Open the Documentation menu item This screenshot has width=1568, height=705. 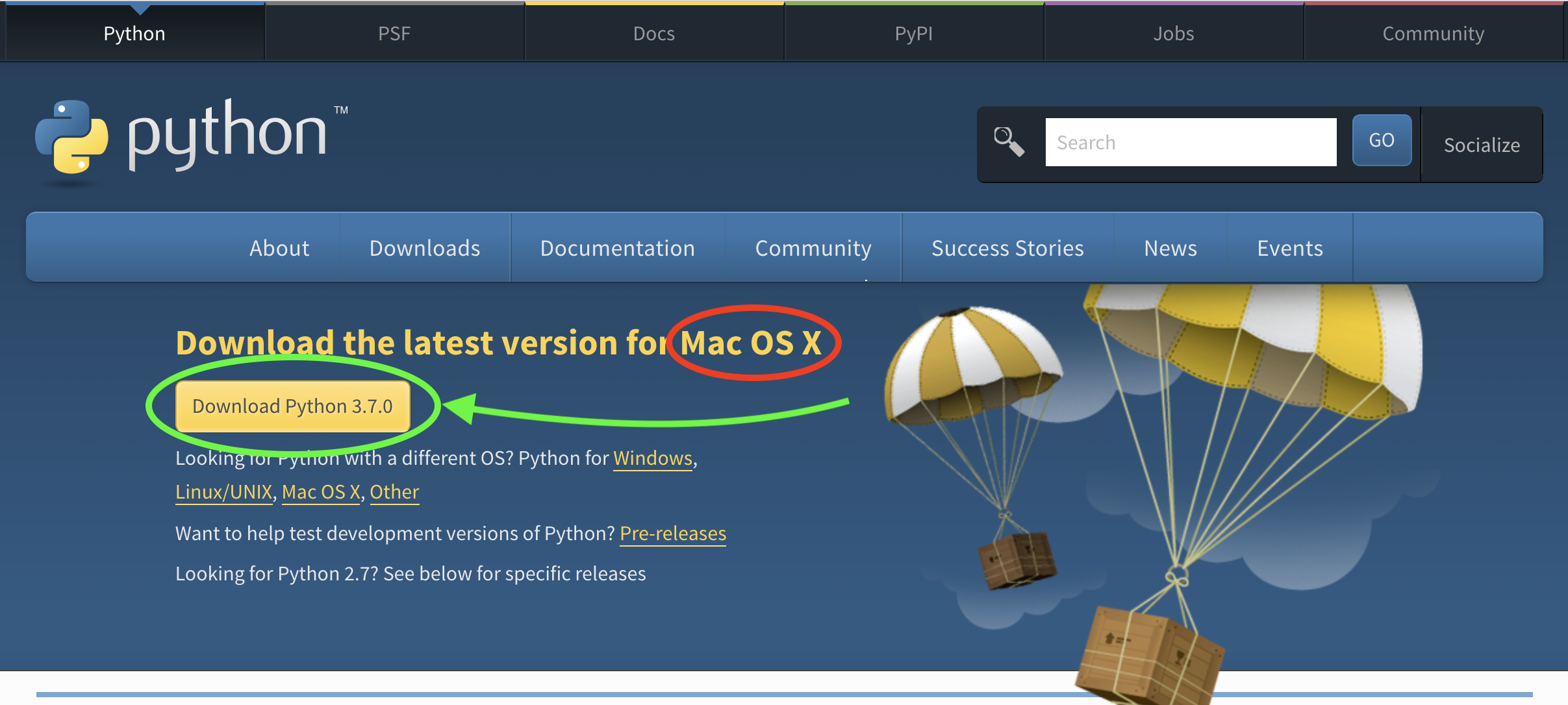pyautogui.click(x=618, y=248)
